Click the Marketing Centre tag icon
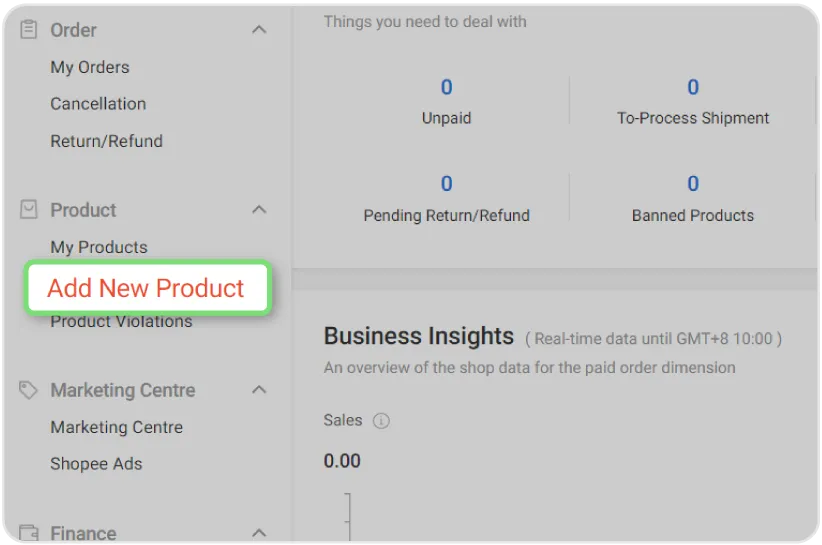Image resolution: width=822 pixels, height=545 pixels. [x=29, y=390]
